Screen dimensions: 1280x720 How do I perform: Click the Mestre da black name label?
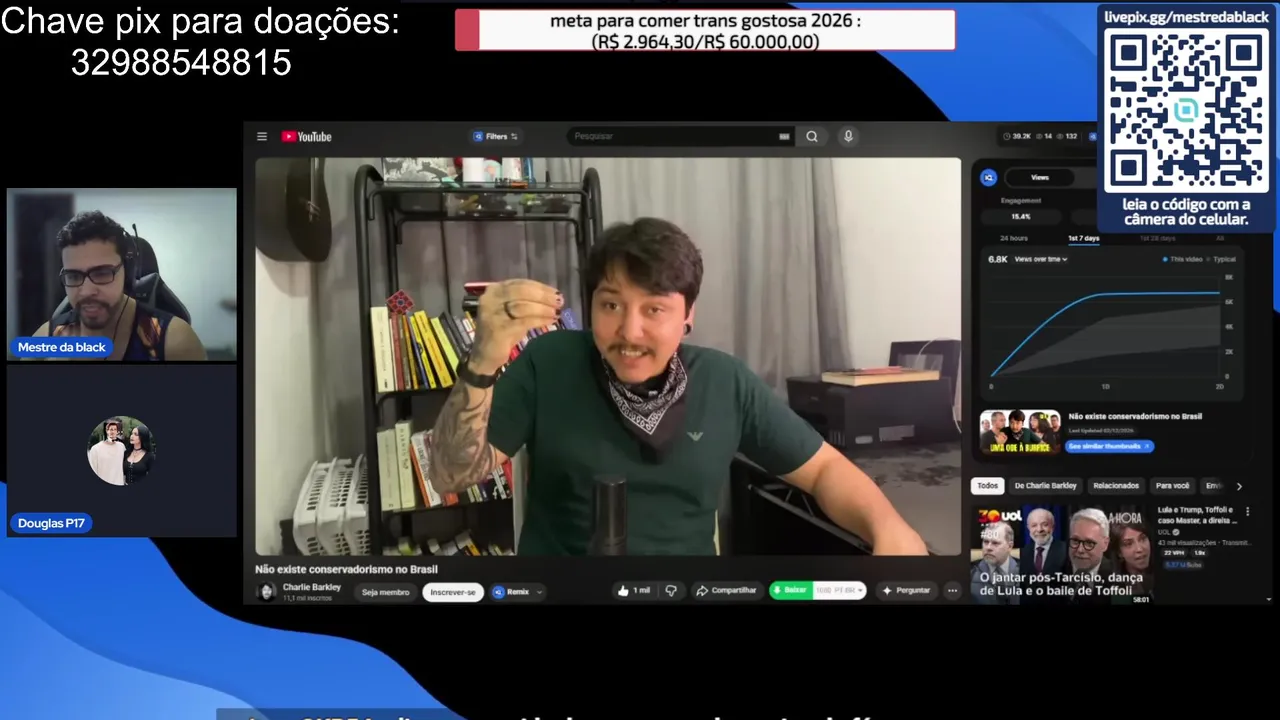pyautogui.click(x=62, y=347)
